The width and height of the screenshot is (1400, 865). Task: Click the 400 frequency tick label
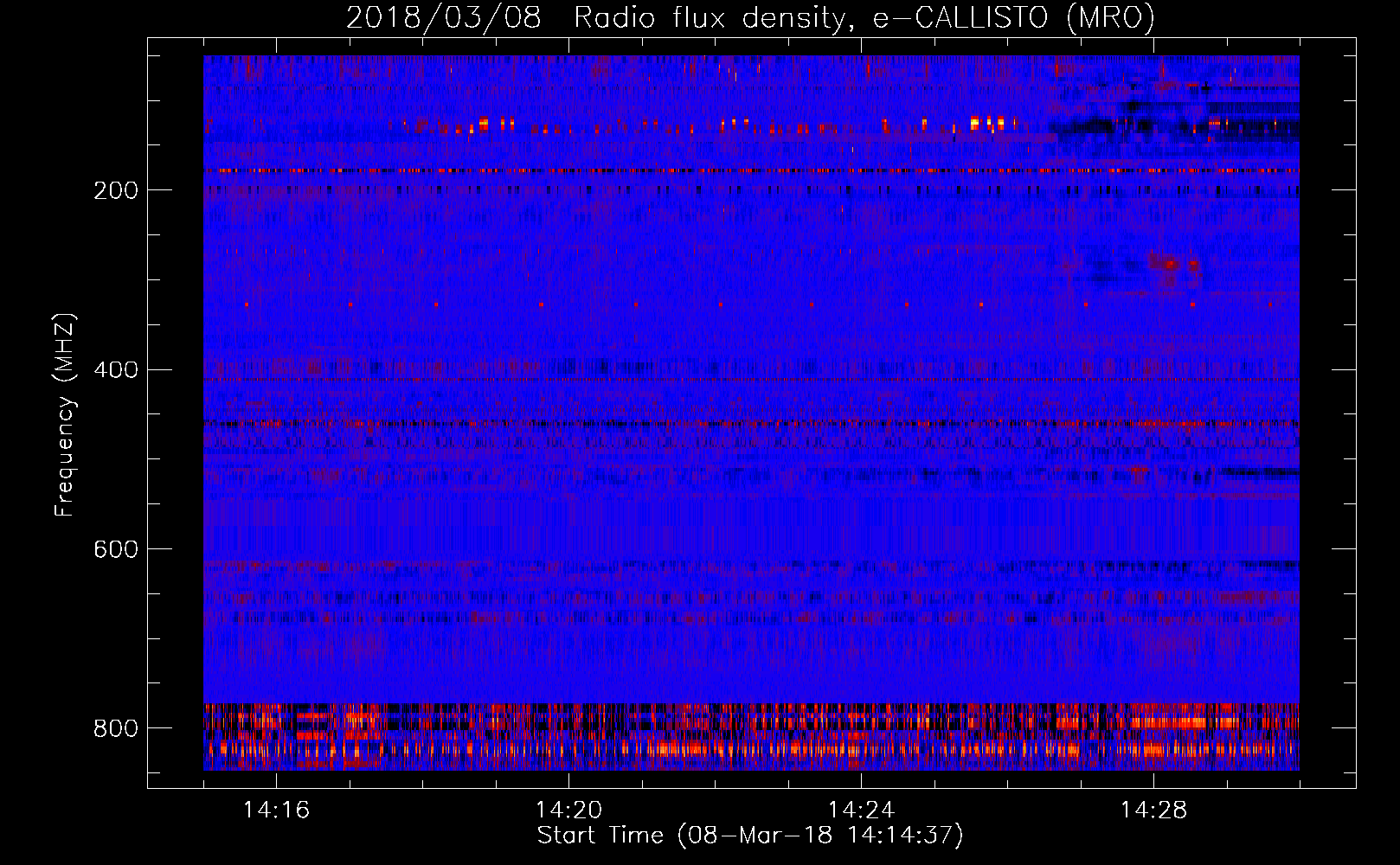[x=116, y=370]
